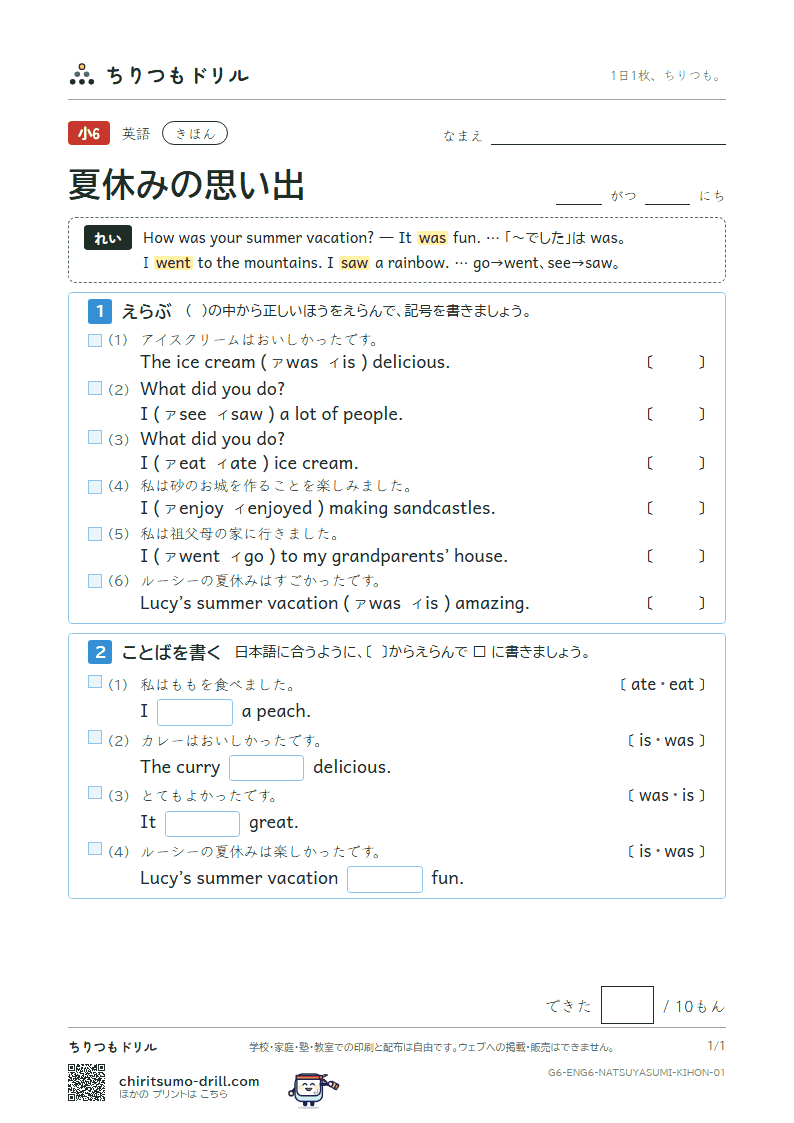Click the answer bracket for 'see / saw'
The image size is (794, 1123).
tap(676, 414)
